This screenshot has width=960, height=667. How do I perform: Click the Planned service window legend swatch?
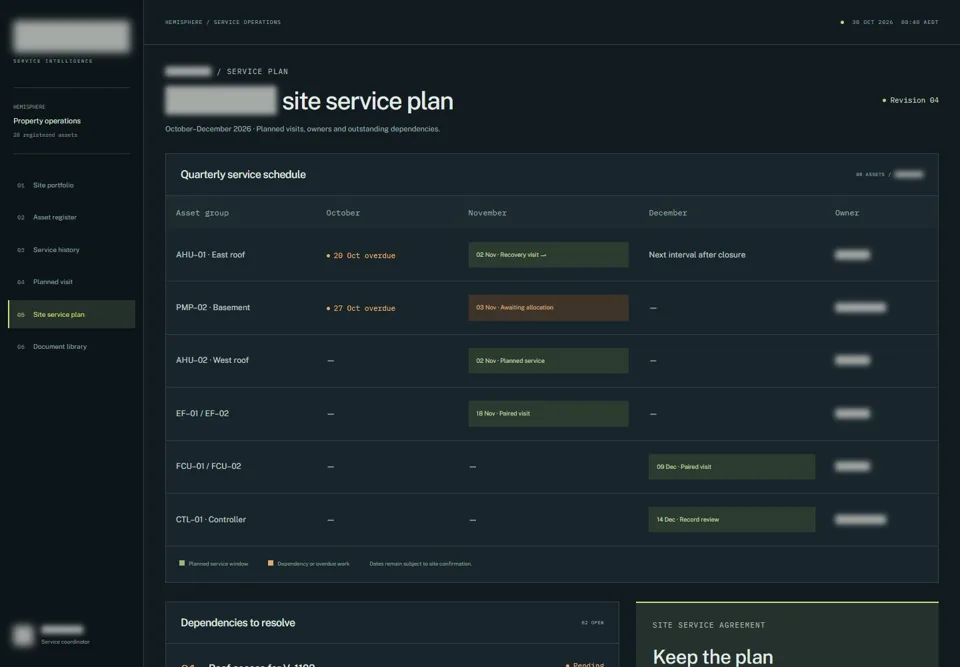(x=182, y=563)
